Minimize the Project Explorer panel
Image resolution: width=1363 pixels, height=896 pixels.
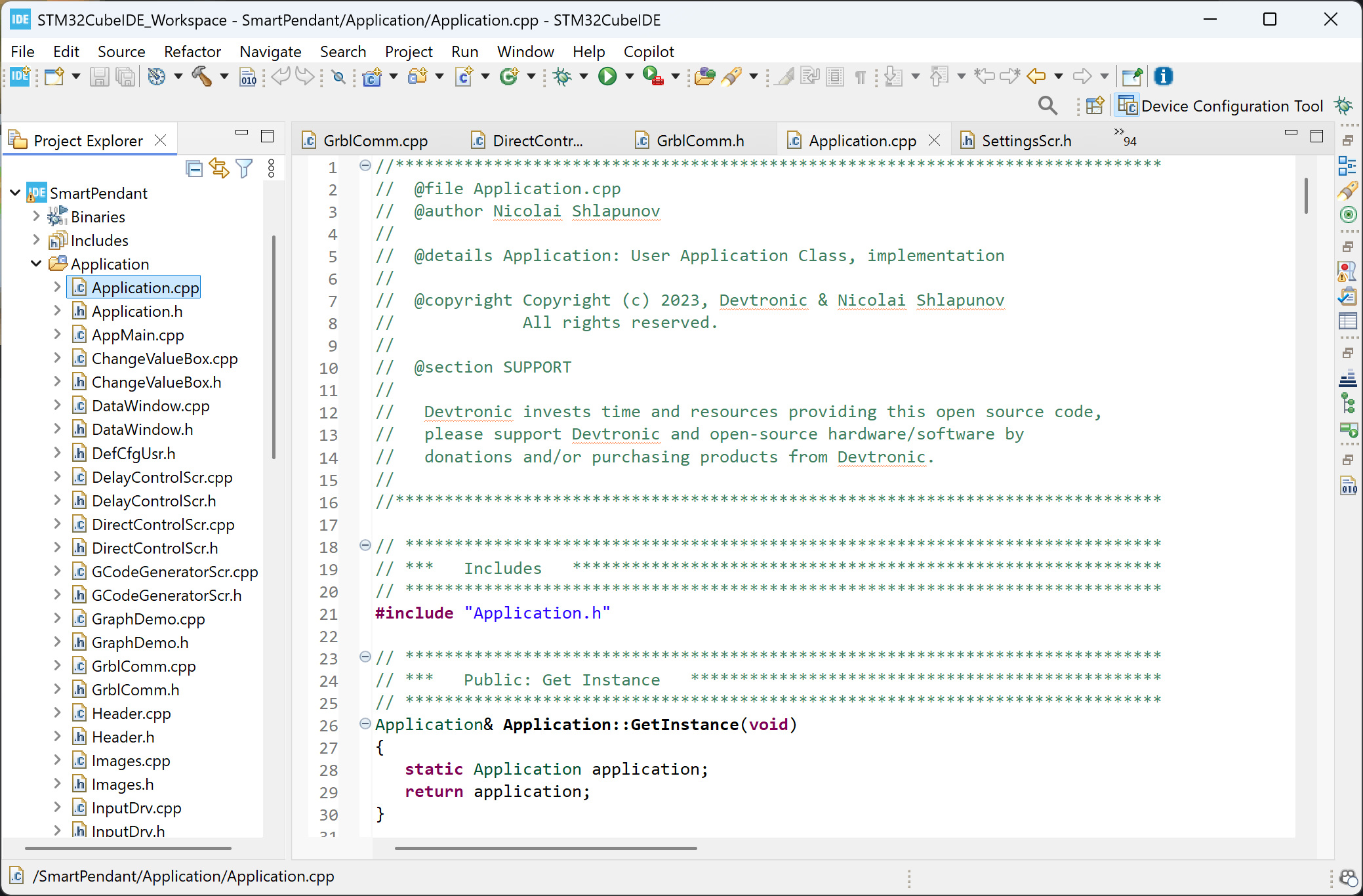tap(241, 133)
